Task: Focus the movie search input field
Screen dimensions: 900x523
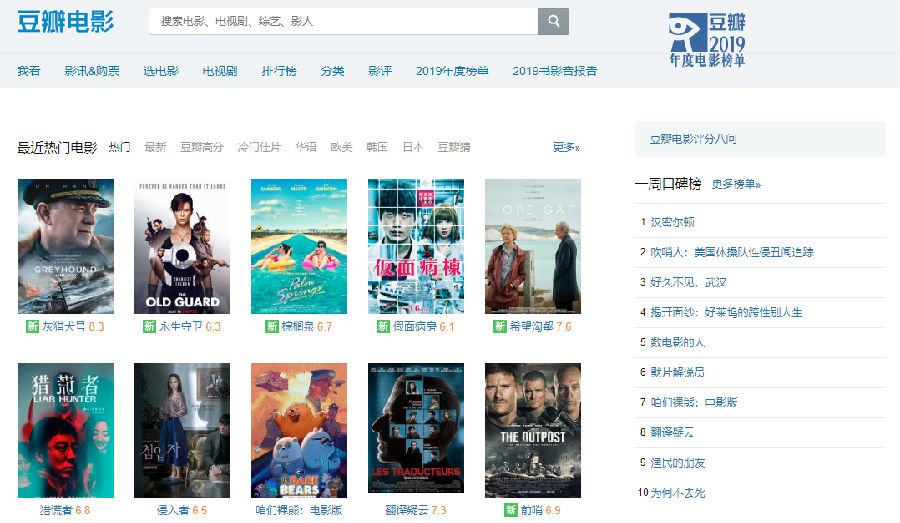Action: [343, 21]
